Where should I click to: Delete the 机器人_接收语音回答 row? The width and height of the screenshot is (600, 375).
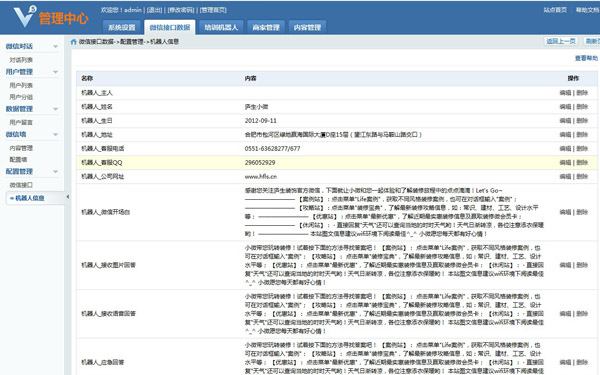pos(582,314)
